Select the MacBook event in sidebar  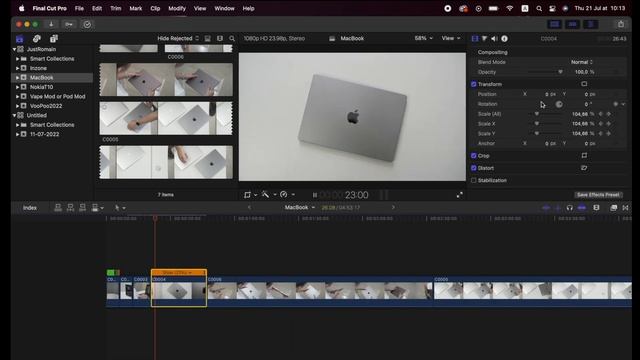[x=52, y=78]
